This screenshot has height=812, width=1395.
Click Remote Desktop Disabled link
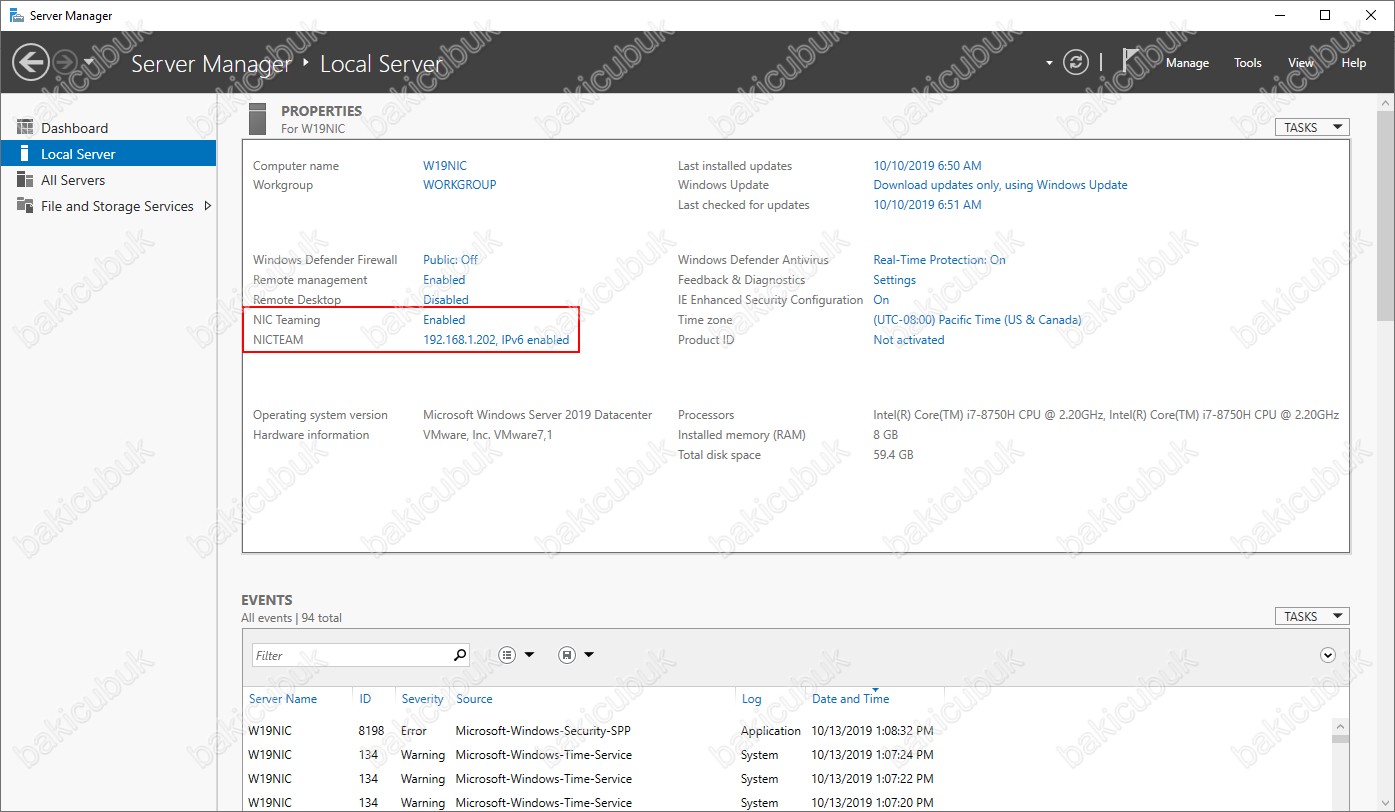pos(446,300)
